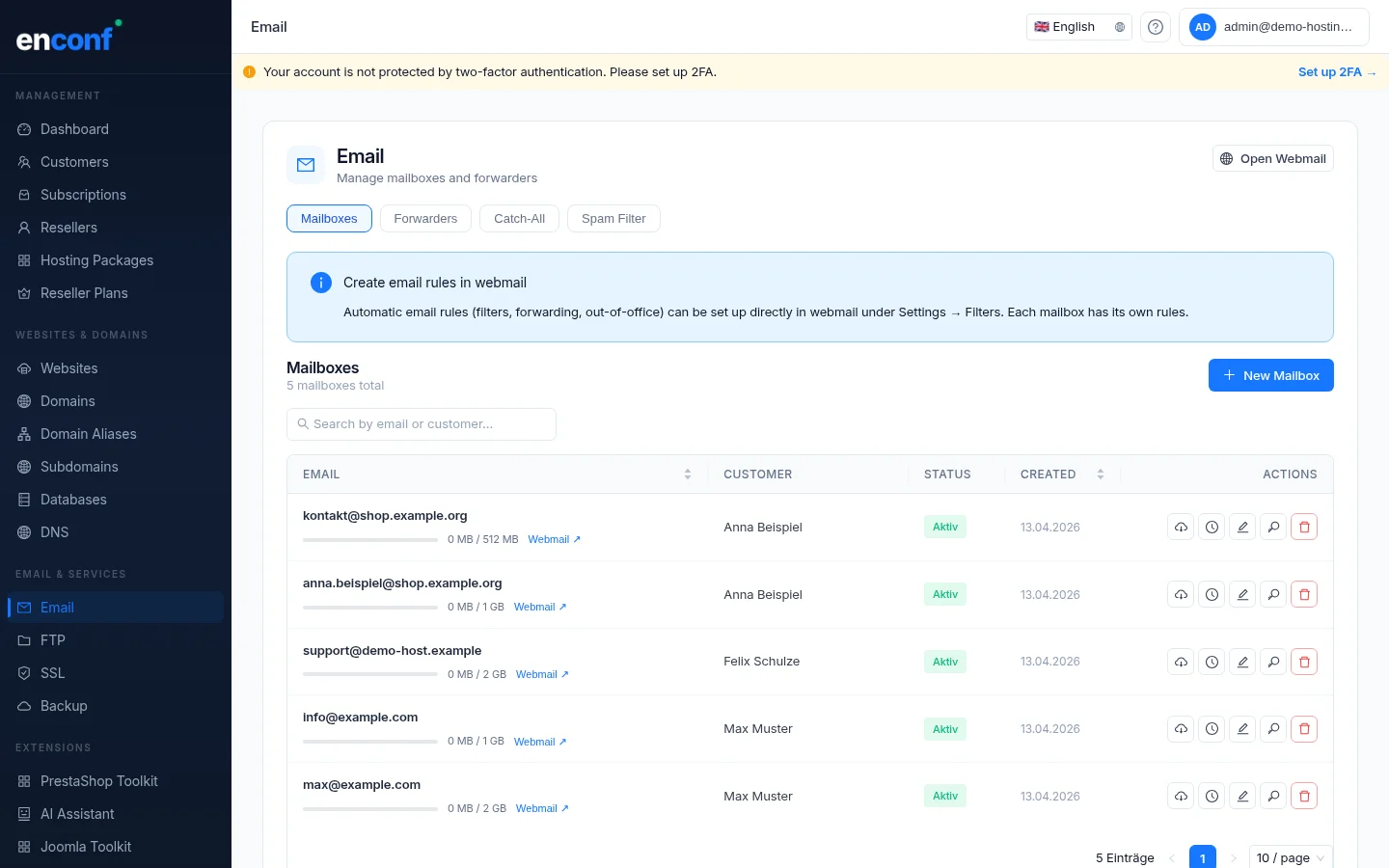1389x868 pixels.
Task: Select the SSL section in the sidebar
Action: 52,673
